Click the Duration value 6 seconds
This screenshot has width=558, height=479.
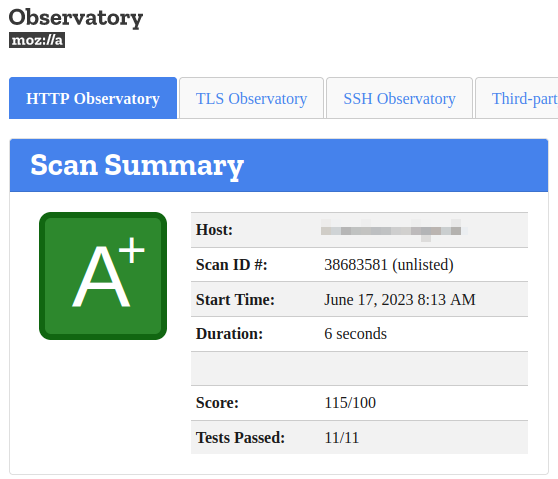[x=356, y=334]
